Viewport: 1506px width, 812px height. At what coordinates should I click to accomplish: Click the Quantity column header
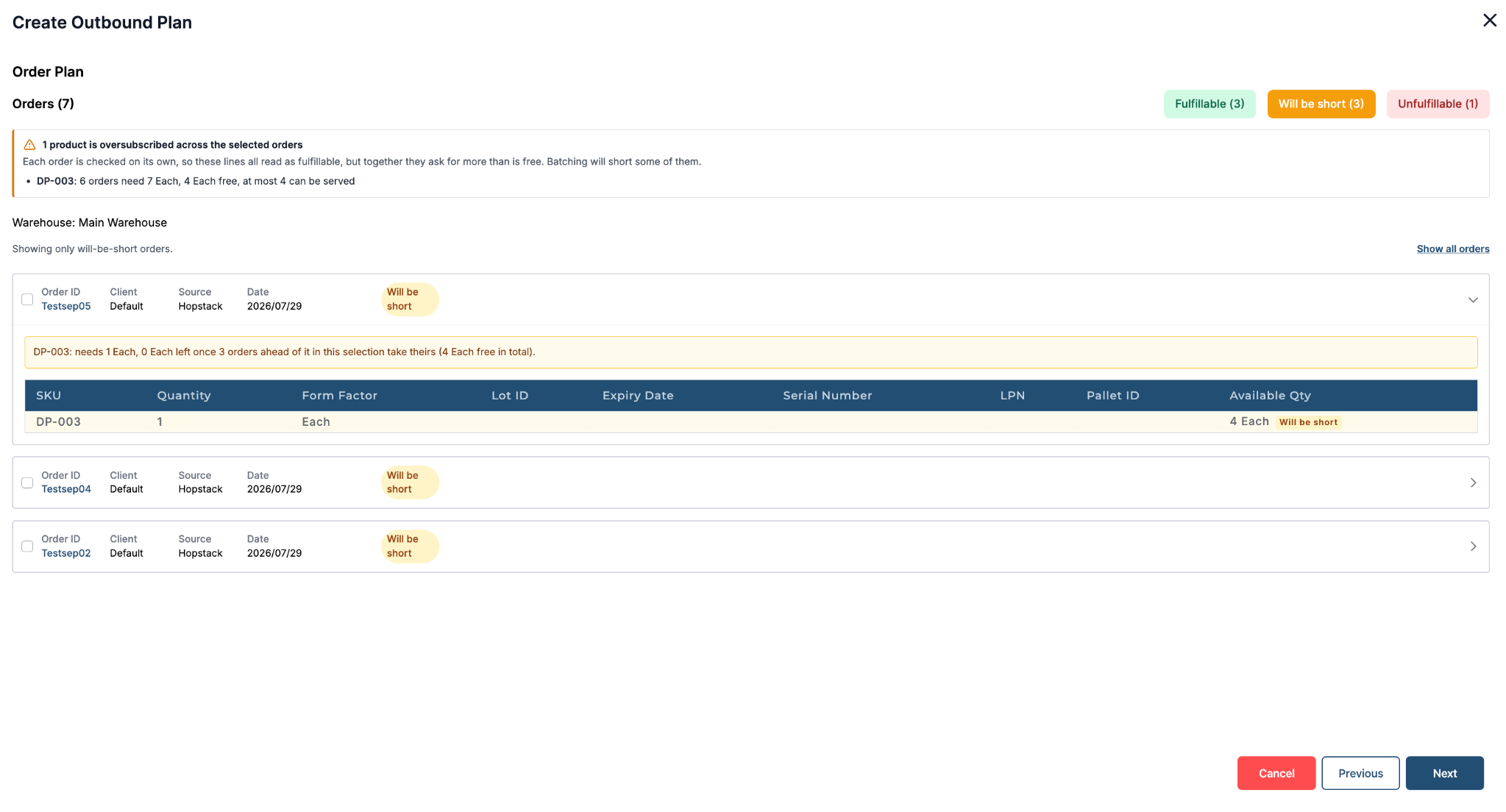click(184, 396)
